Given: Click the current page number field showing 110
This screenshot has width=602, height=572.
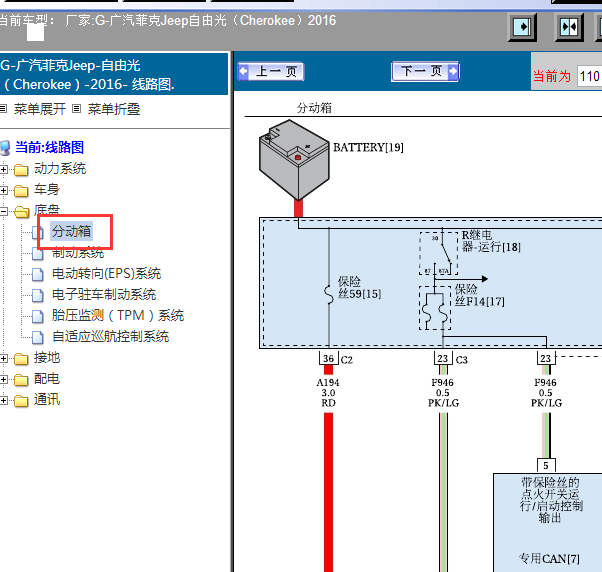Looking at the screenshot, I should [x=590, y=76].
